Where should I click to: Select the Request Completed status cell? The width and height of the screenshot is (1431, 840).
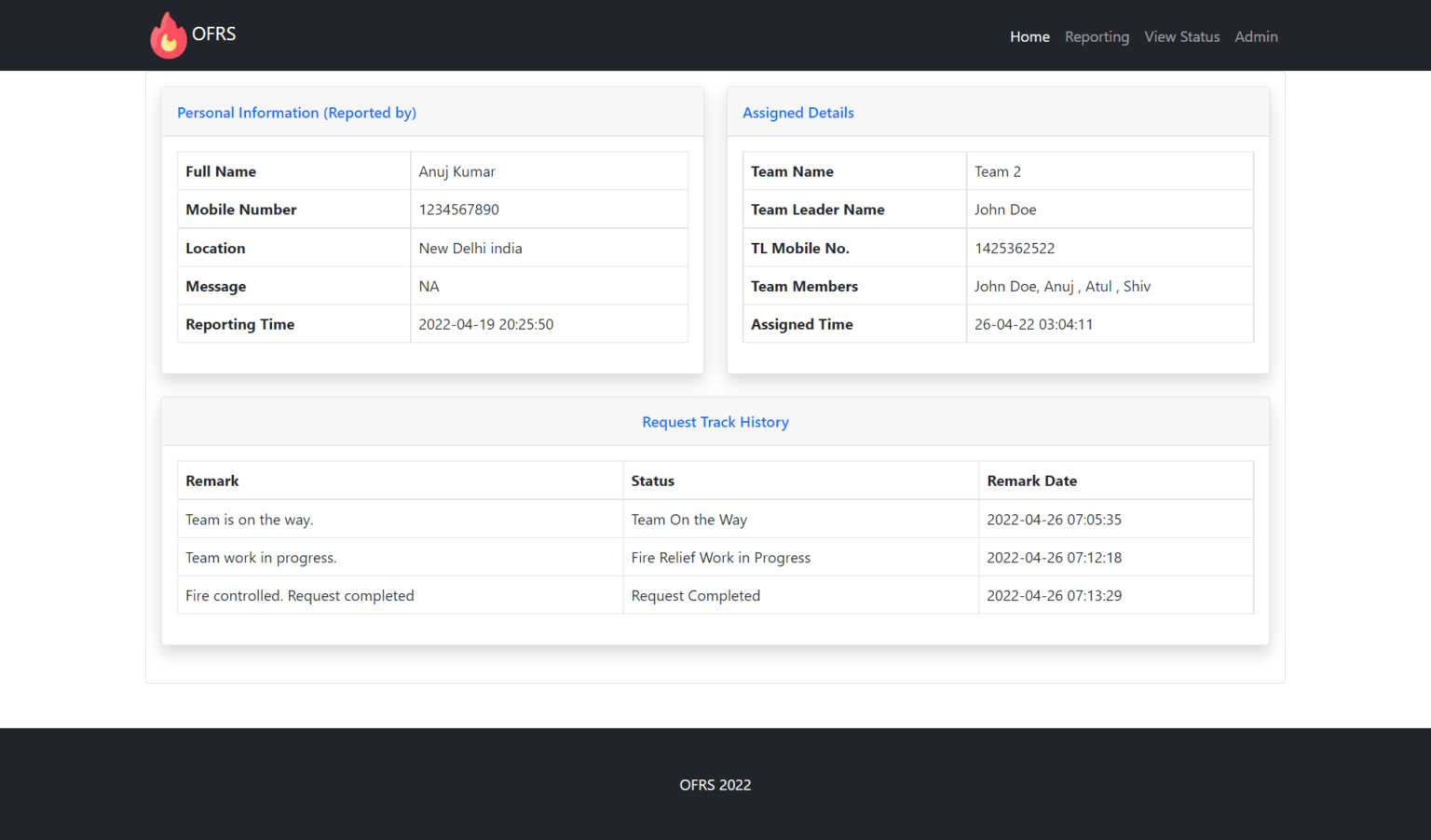click(x=695, y=595)
